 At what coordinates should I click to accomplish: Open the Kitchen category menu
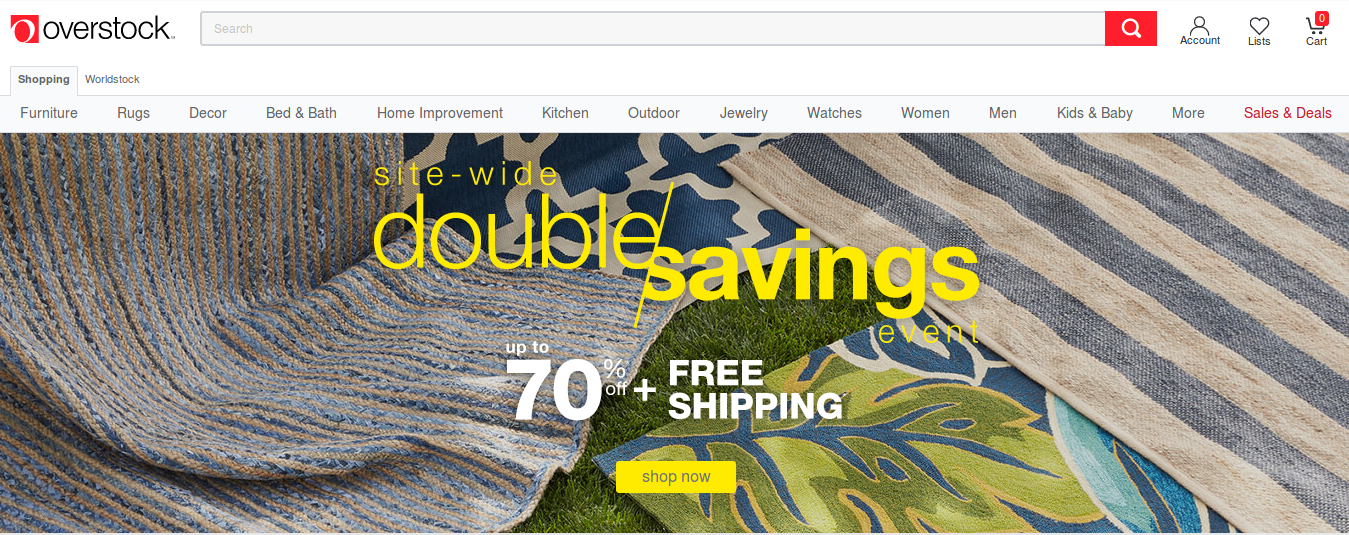click(x=565, y=113)
